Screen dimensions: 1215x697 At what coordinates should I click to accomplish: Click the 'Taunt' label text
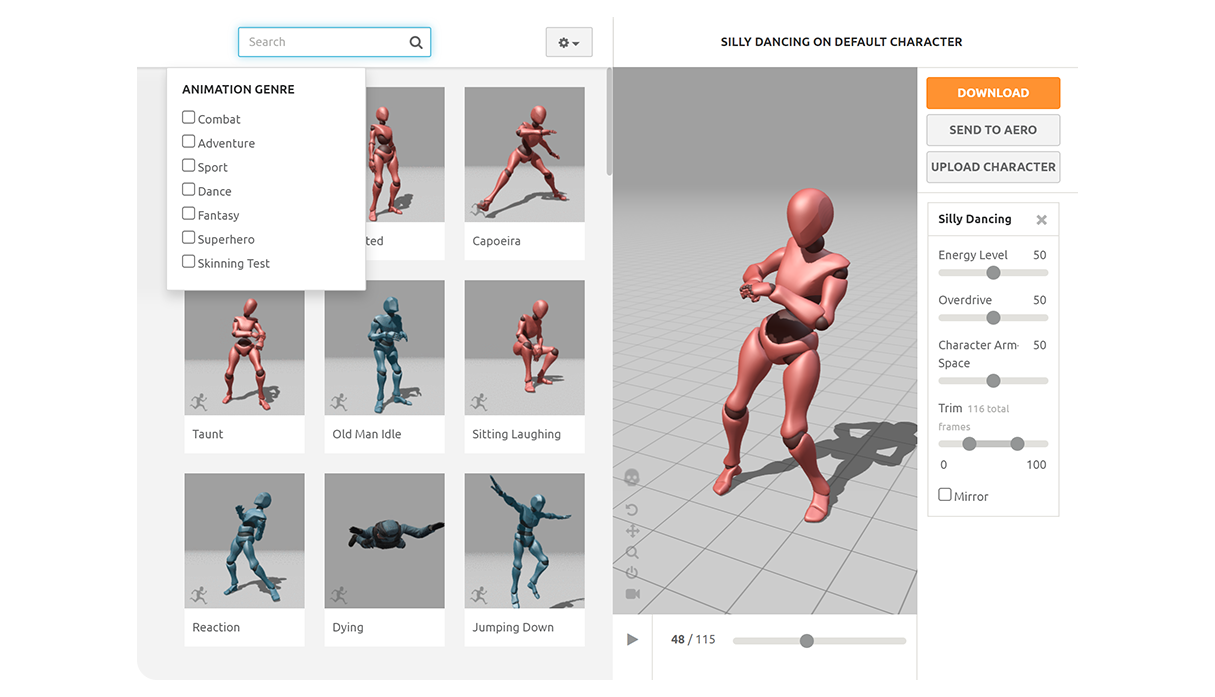[208, 434]
